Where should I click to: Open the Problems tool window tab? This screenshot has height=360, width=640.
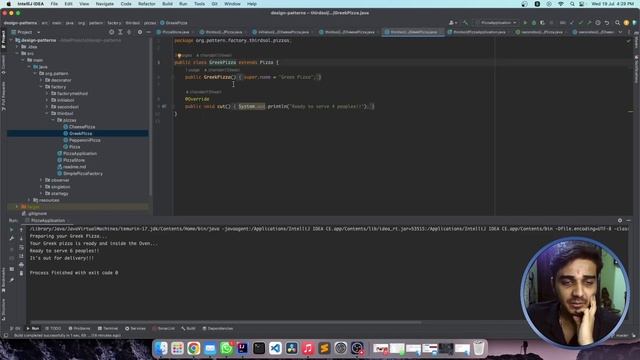[x=79, y=329]
